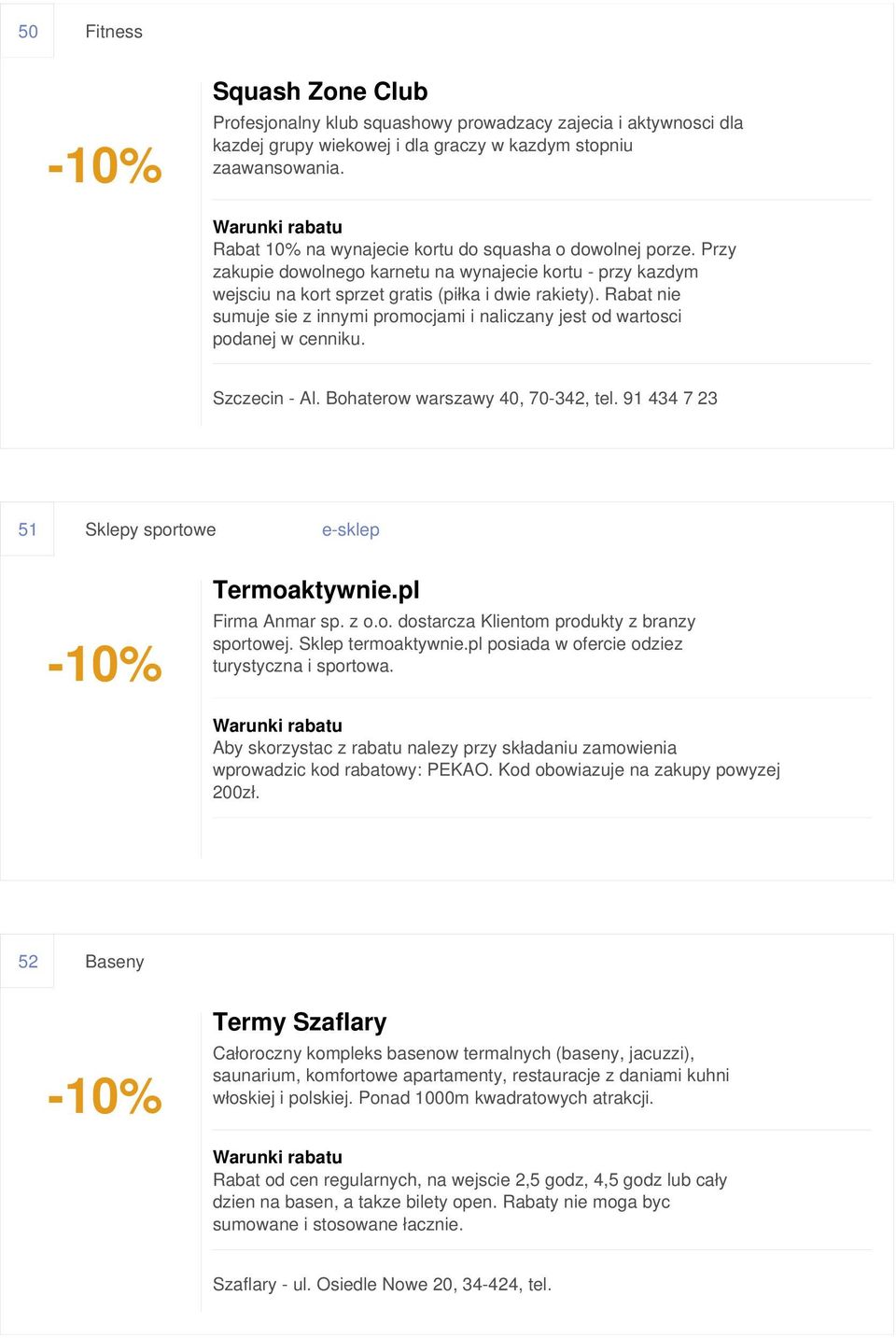Click Warunki rabatu heading under Squash Zone
Viewport: 896px width, 1338px height.
coord(277,227)
